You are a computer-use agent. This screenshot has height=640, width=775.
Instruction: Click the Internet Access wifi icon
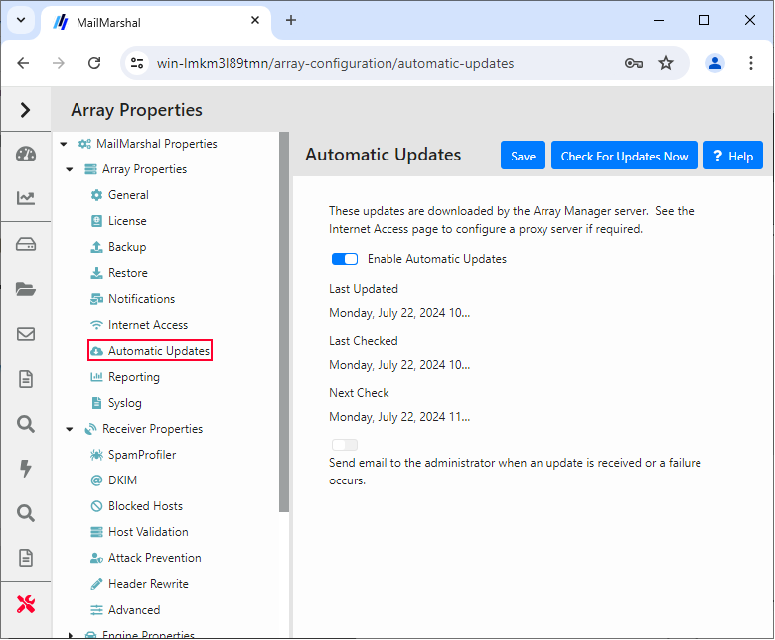[96, 325]
